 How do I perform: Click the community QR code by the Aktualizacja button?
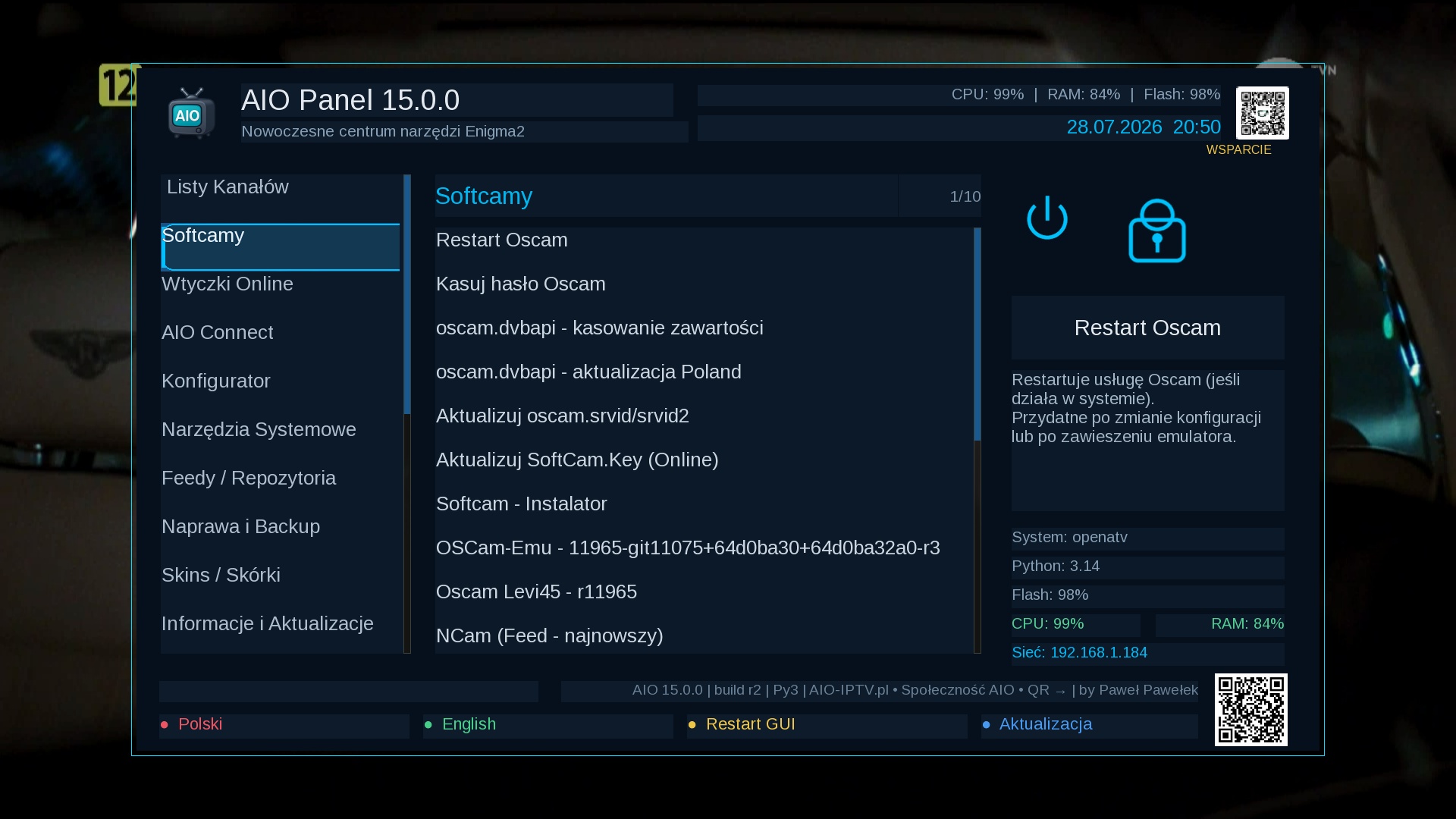pyautogui.click(x=1250, y=710)
